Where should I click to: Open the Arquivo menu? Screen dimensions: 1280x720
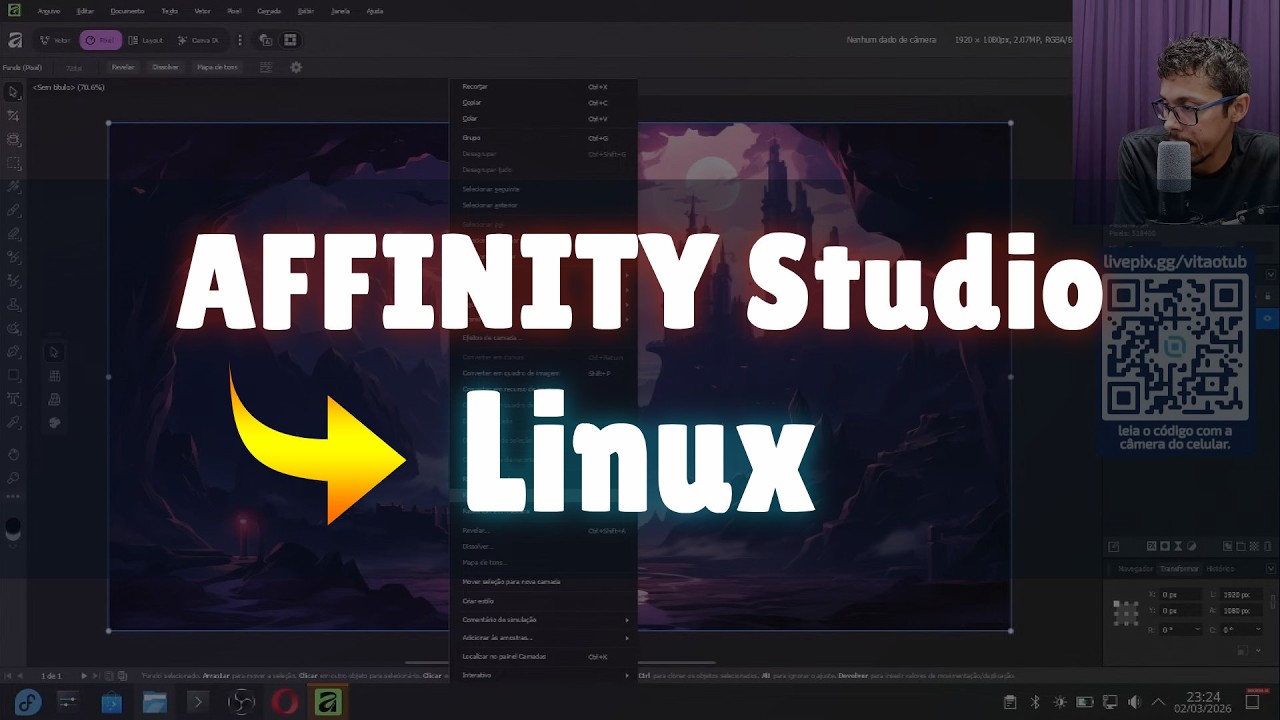pos(48,11)
